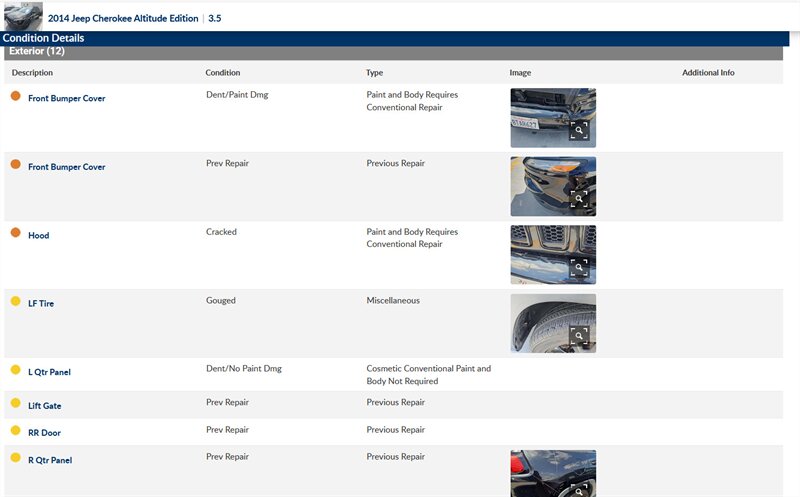Select the R Qtr Panel description link
The image size is (800, 497).
[x=50, y=461]
